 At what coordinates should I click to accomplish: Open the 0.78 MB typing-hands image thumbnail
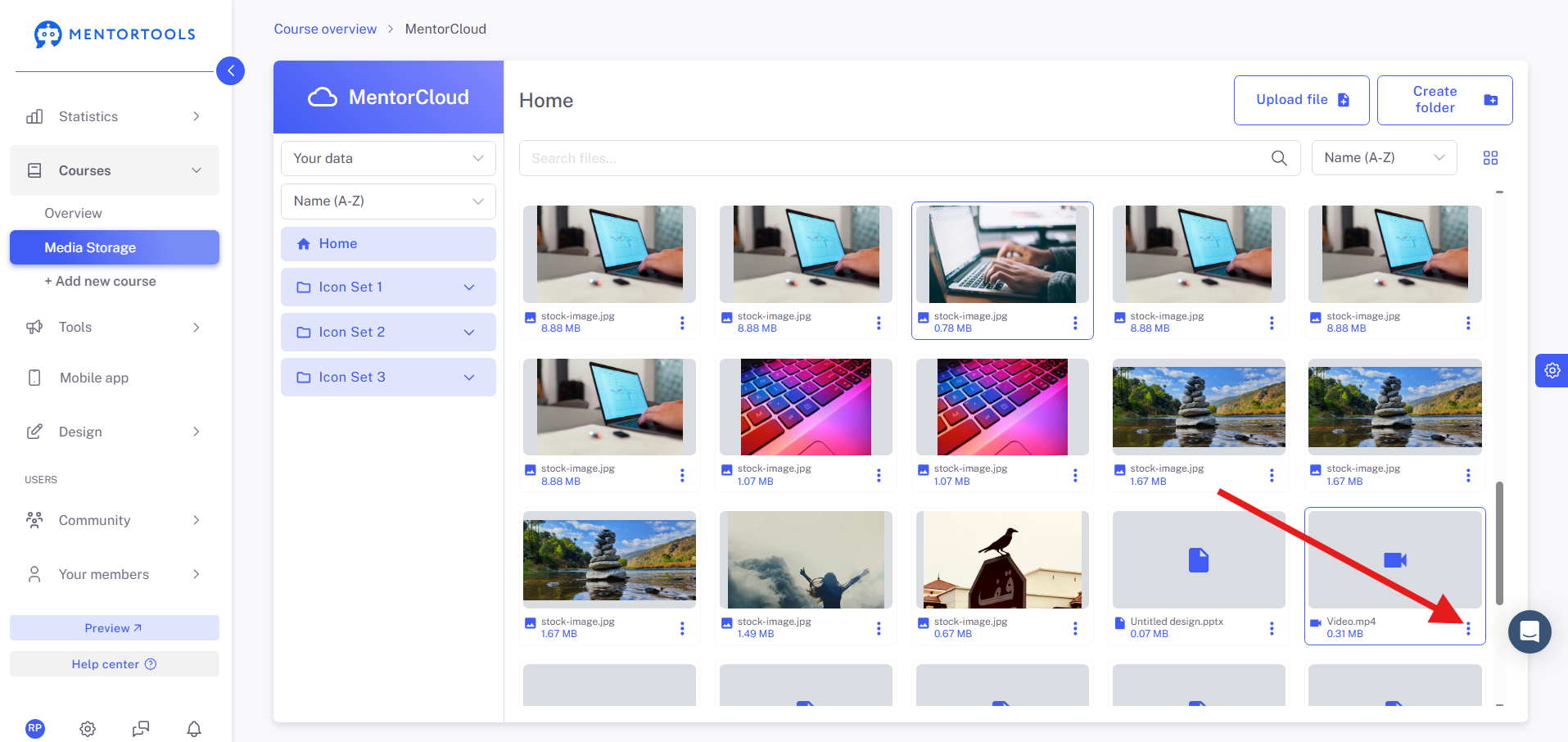pos(1002,254)
